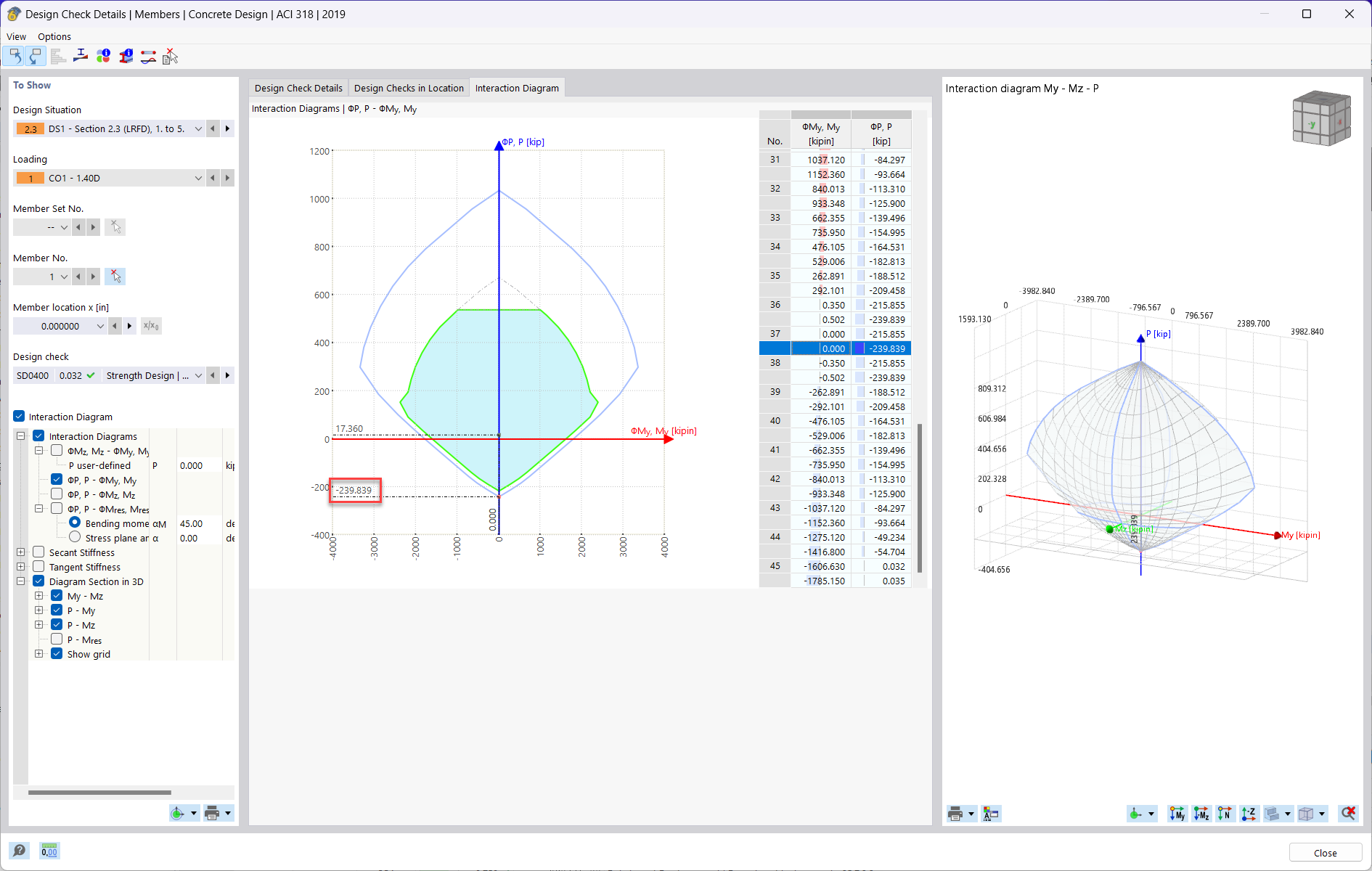View in My axis direction
This screenshot has width=1372, height=871.
tap(1177, 814)
